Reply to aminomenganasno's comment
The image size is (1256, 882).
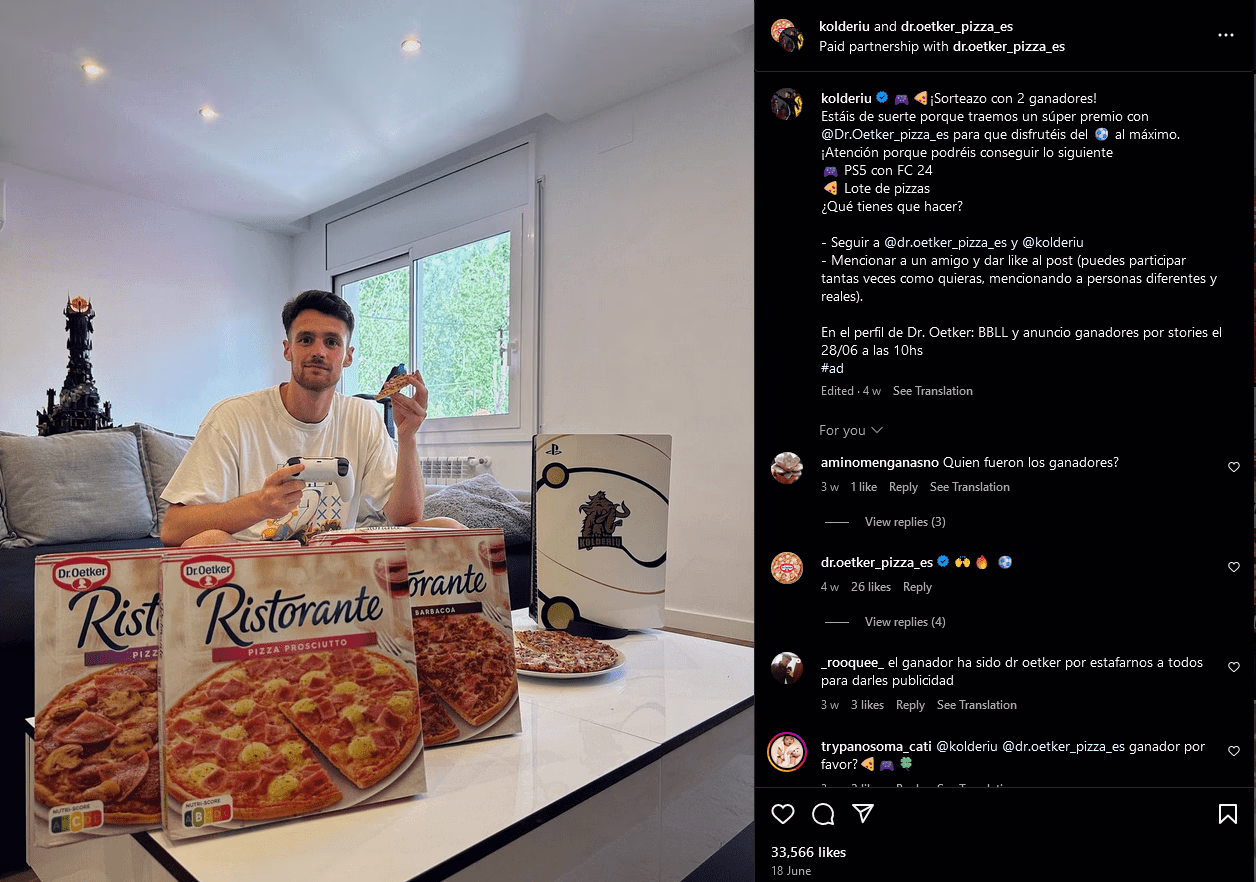[x=903, y=487]
